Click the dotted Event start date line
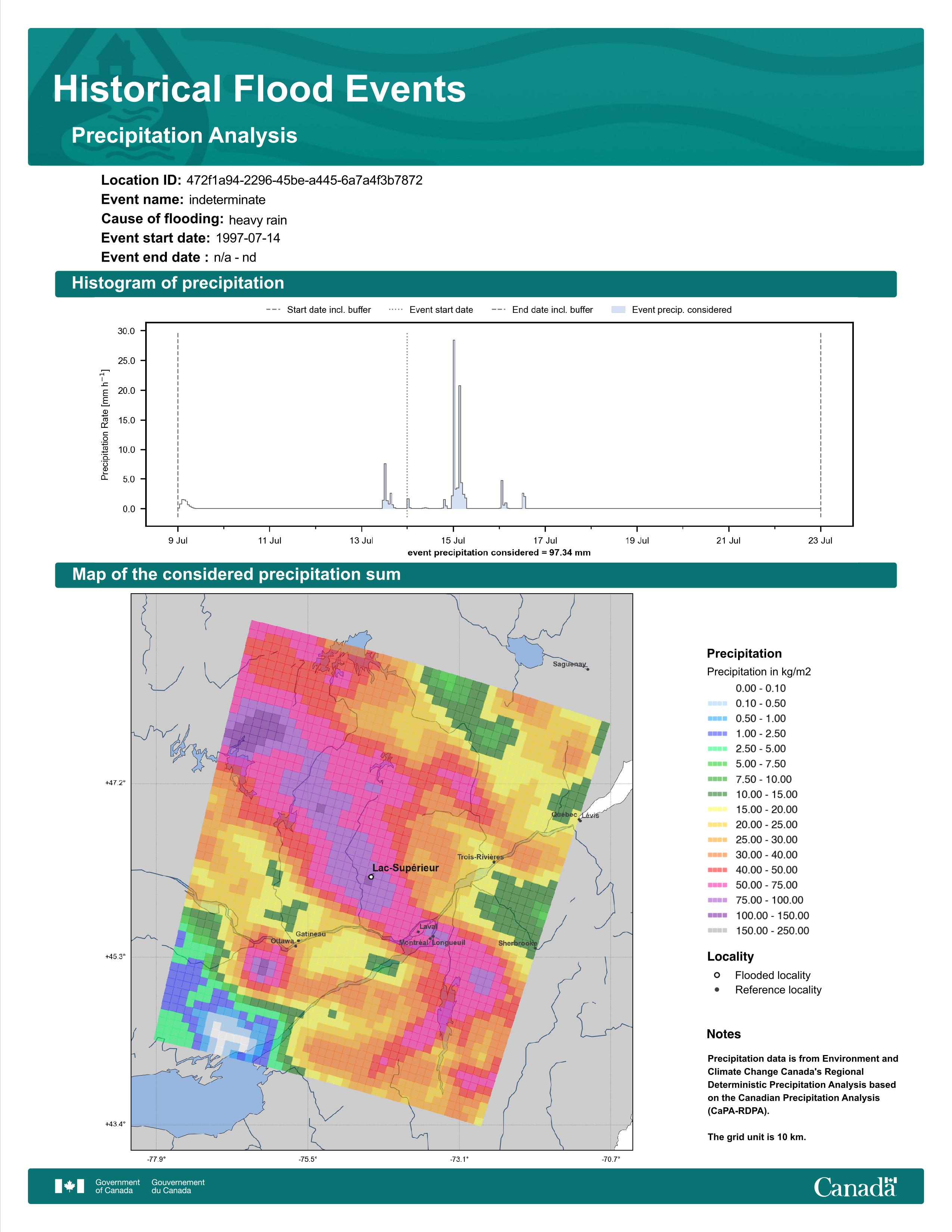The width and height of the screenshot is (952, 1232). tap(407, 425)
